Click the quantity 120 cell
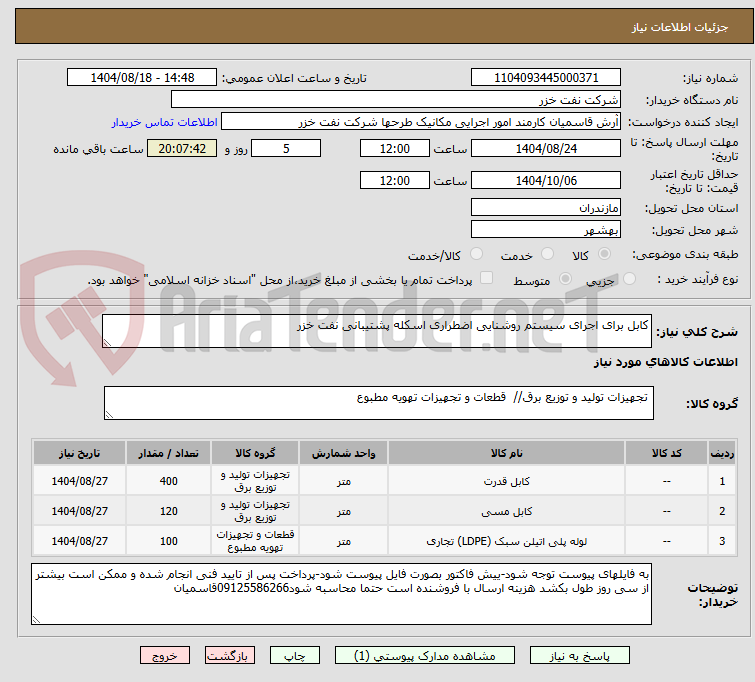Screen dimensions: 755x682 [169, 511]
